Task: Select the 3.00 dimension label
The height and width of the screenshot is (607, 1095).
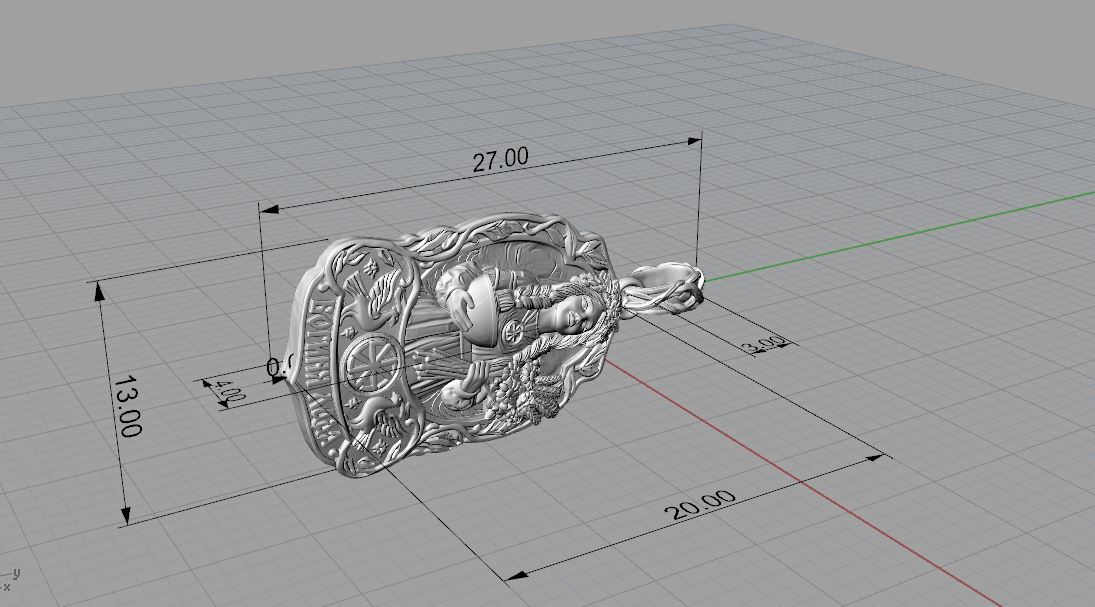Action: (x=764, y=344)
